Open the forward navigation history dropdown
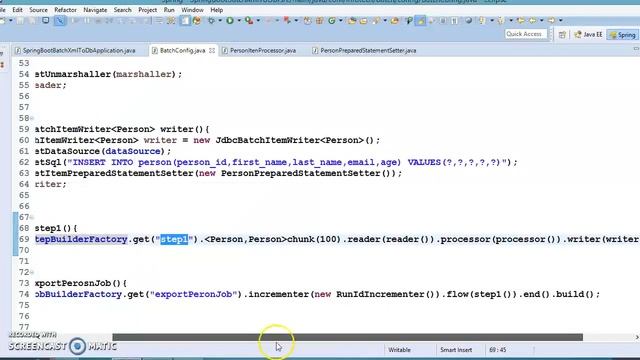 click(561, 20)
